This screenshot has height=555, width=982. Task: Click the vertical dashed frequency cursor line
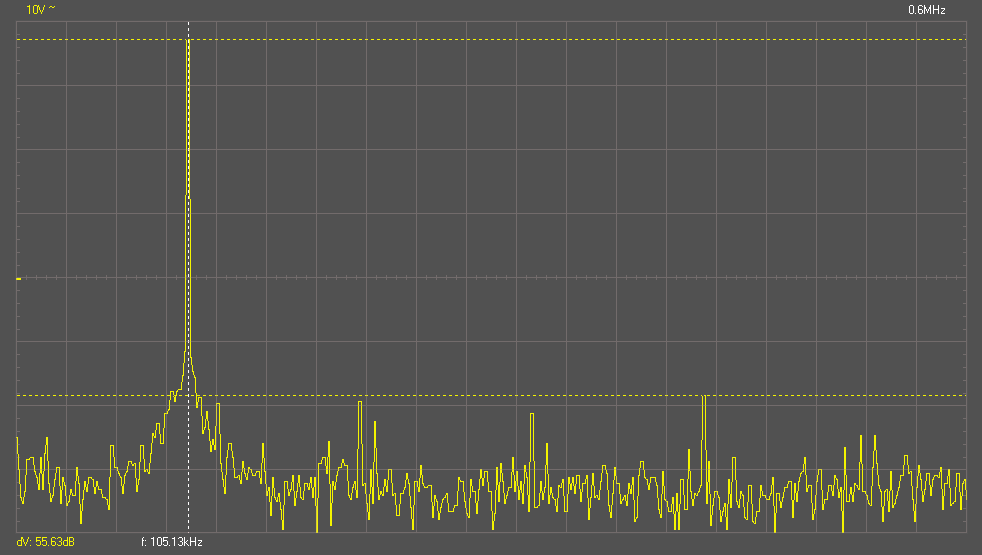pos(188,460)
